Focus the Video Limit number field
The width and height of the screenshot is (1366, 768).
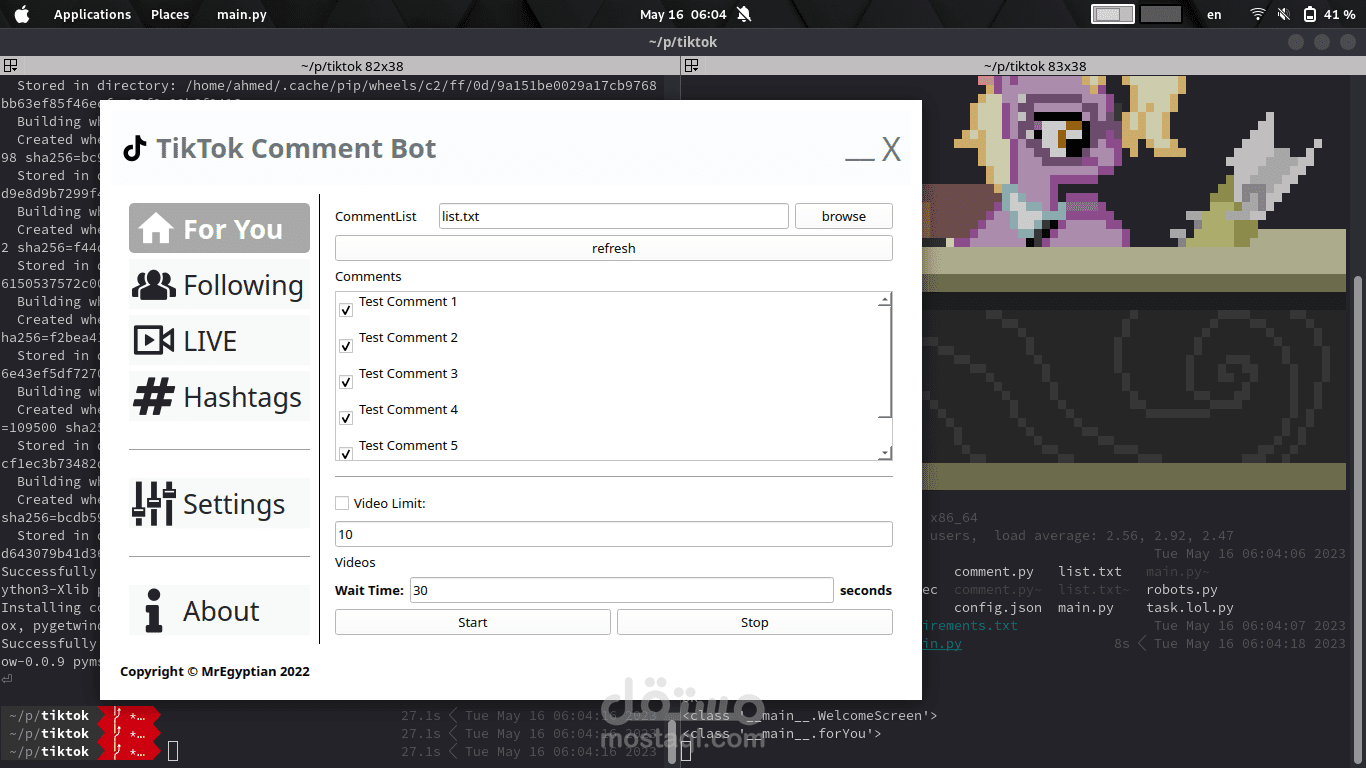614,534
